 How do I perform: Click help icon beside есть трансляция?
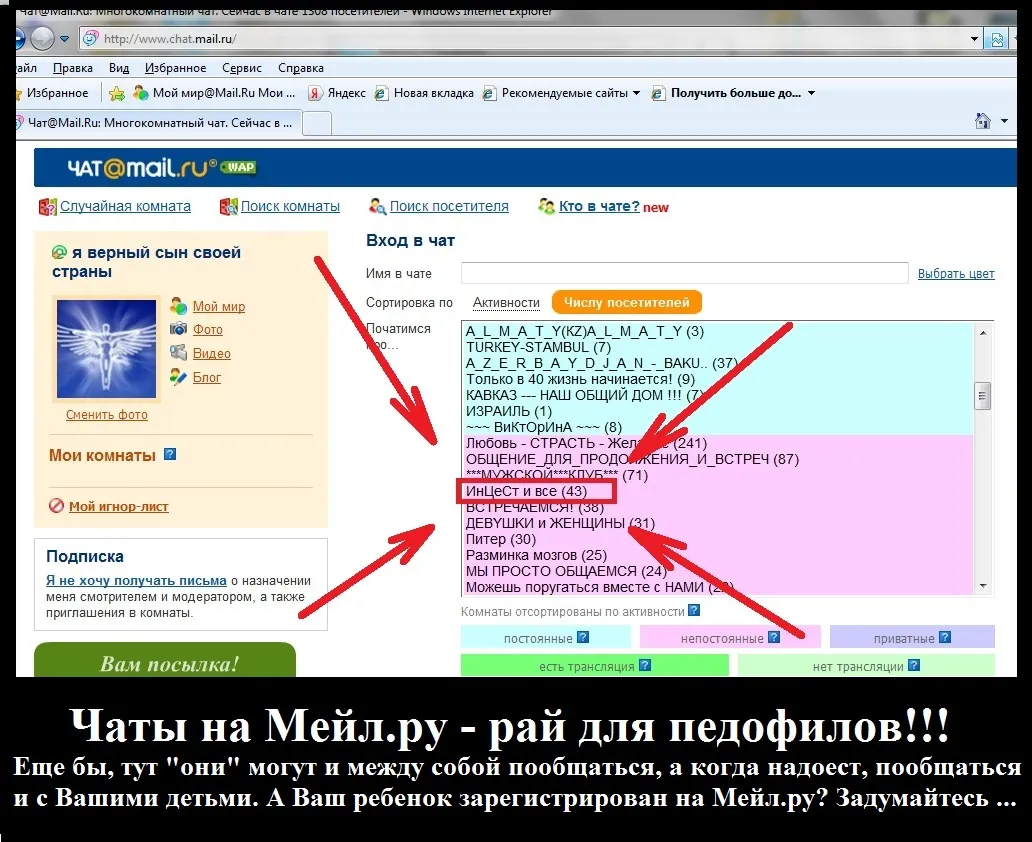(644, 666)
